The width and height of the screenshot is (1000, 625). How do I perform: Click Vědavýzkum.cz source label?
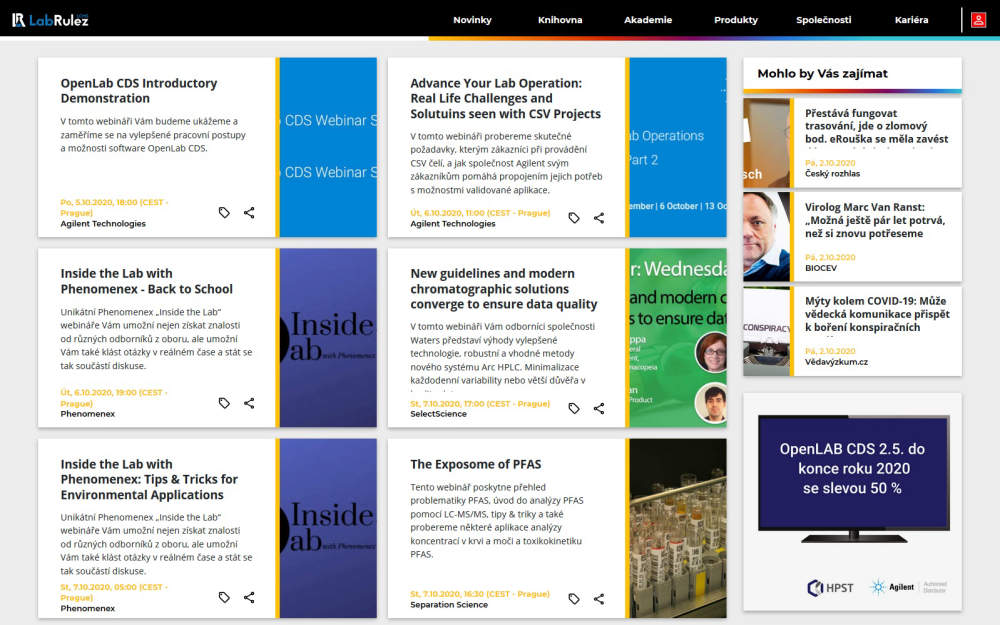[x=836, y=362]
